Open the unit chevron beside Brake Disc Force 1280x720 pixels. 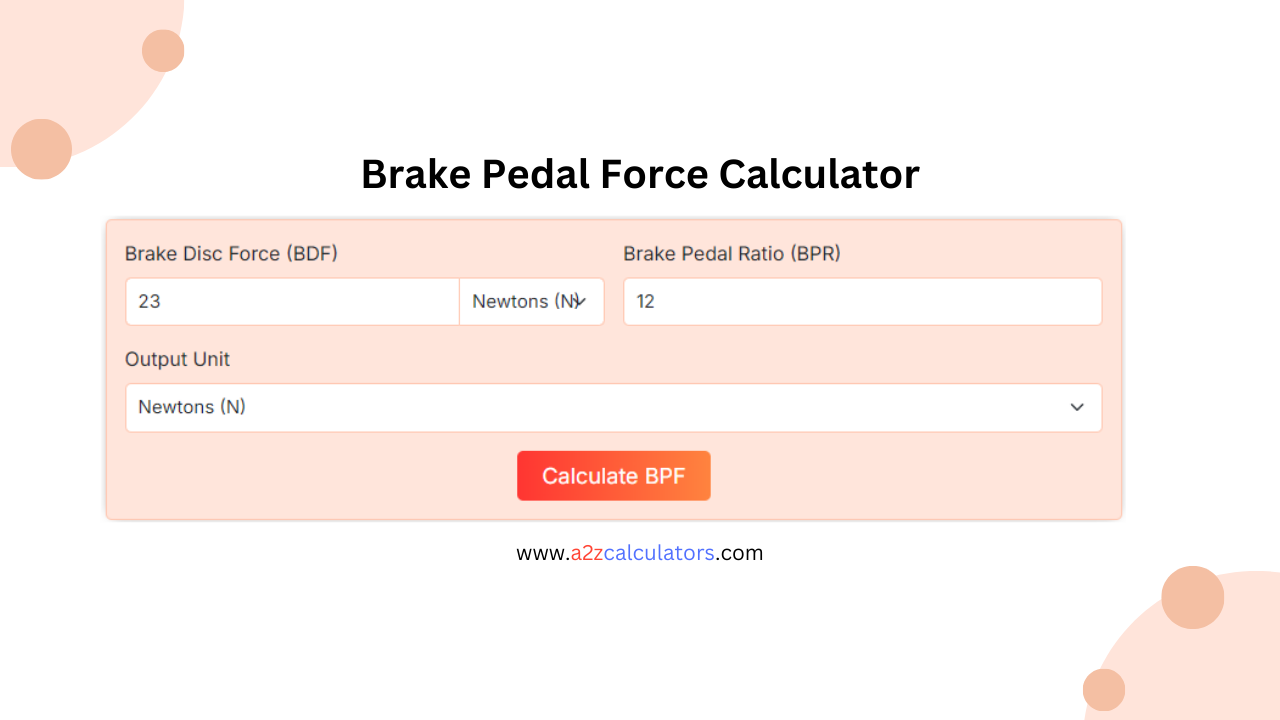tap(580, 301)
